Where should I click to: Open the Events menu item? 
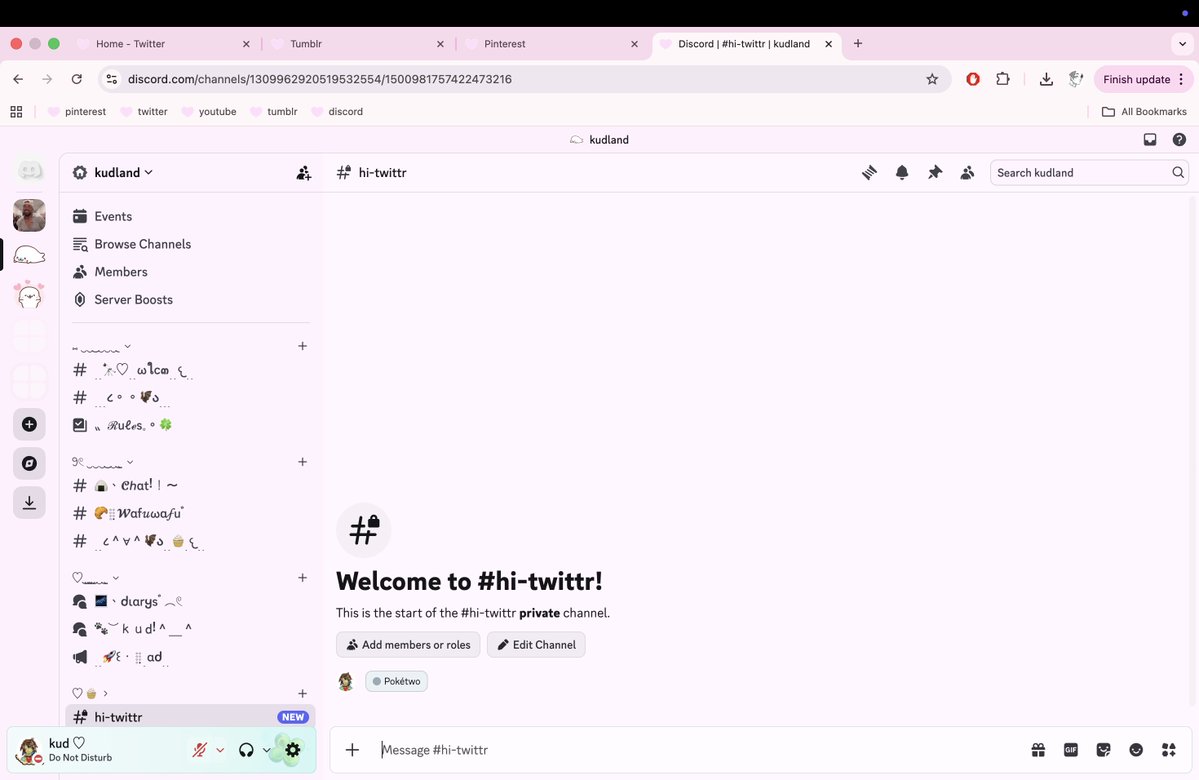(x=190, y=216)
